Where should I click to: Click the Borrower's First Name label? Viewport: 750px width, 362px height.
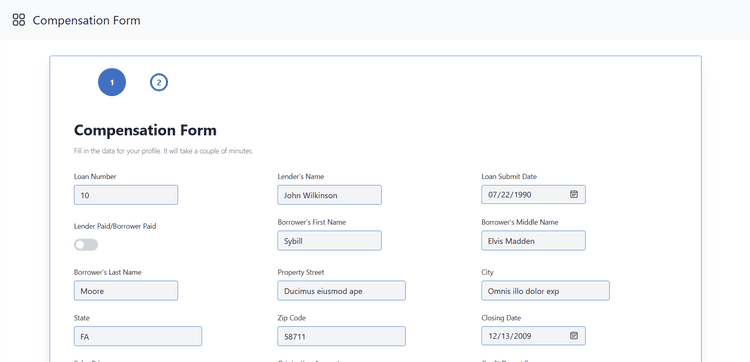tap(311, 222)
